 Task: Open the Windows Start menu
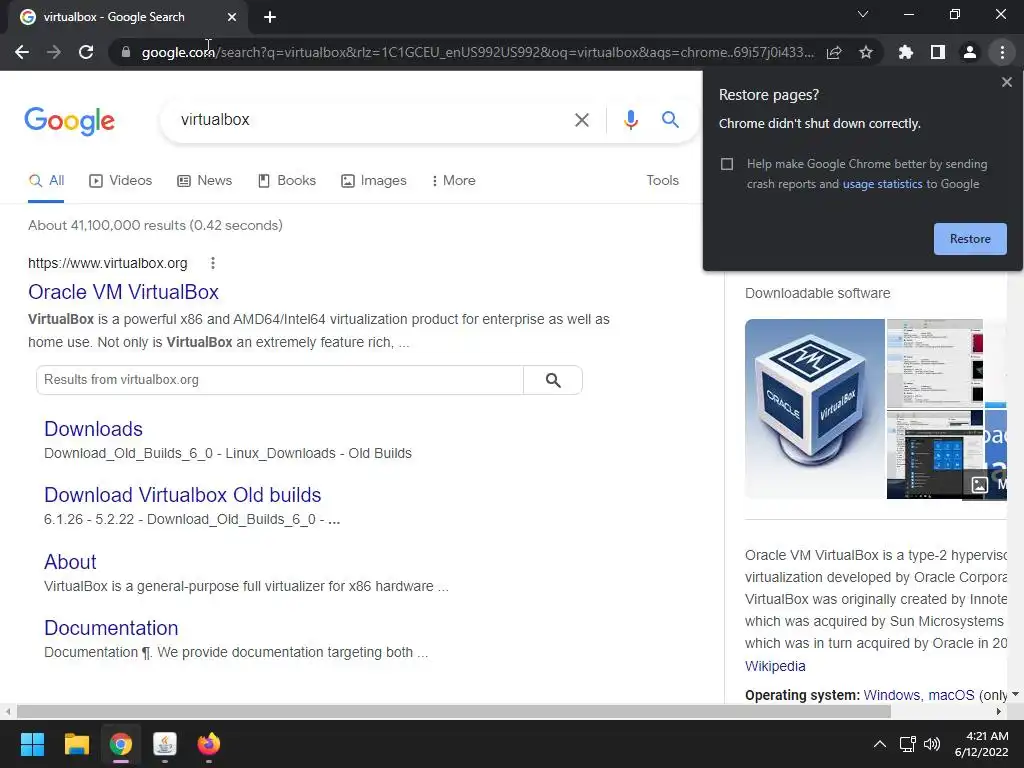32,744
